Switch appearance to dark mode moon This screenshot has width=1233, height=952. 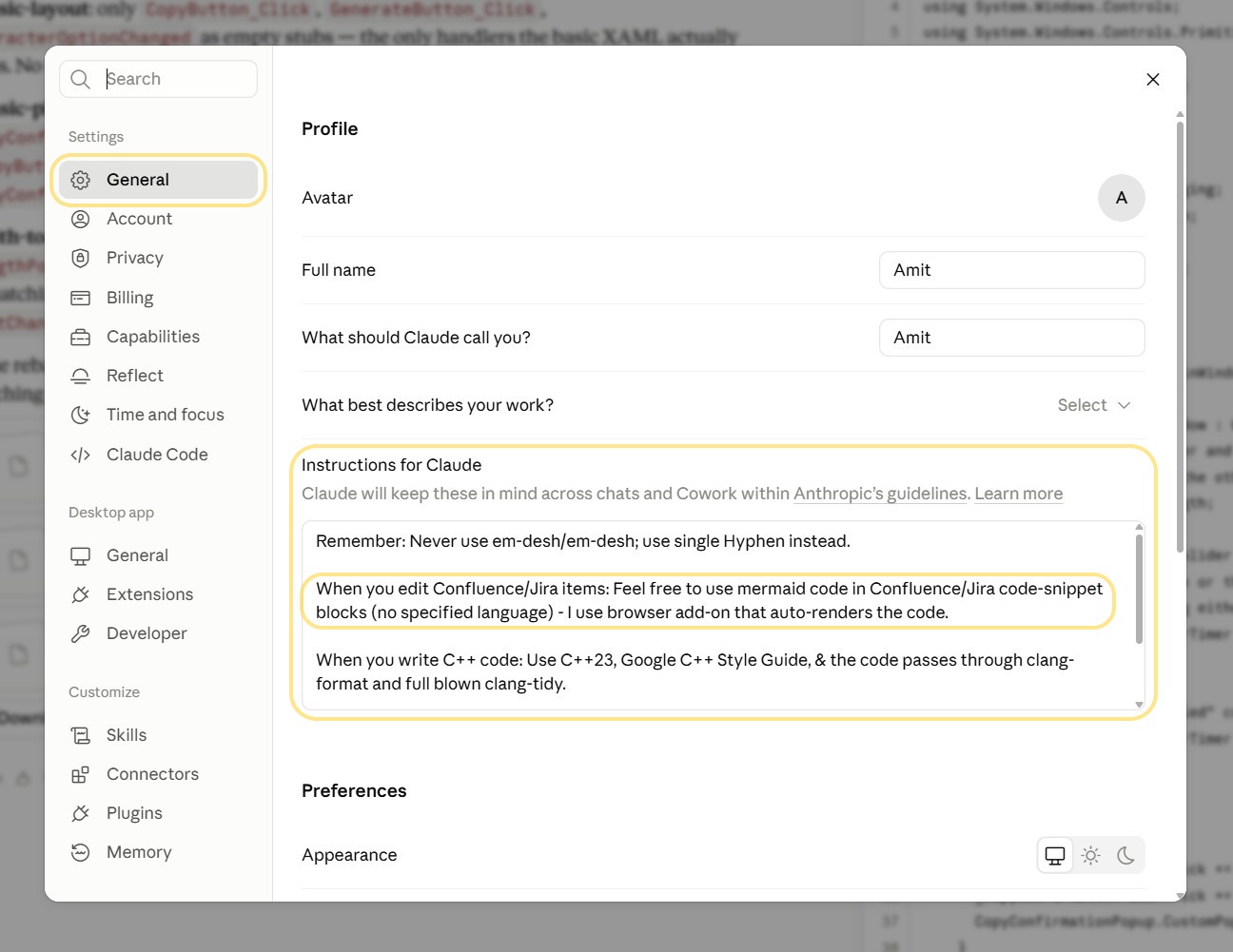[x=1125, y=855]
